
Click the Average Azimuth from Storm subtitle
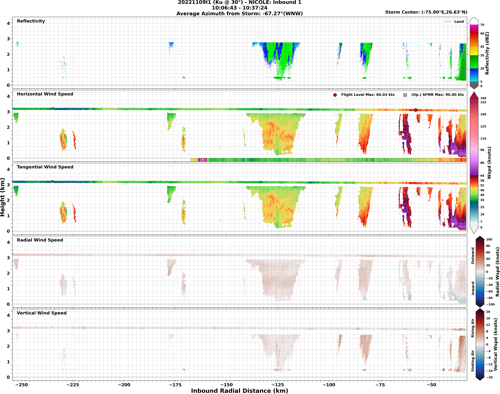tap(239, 13)
